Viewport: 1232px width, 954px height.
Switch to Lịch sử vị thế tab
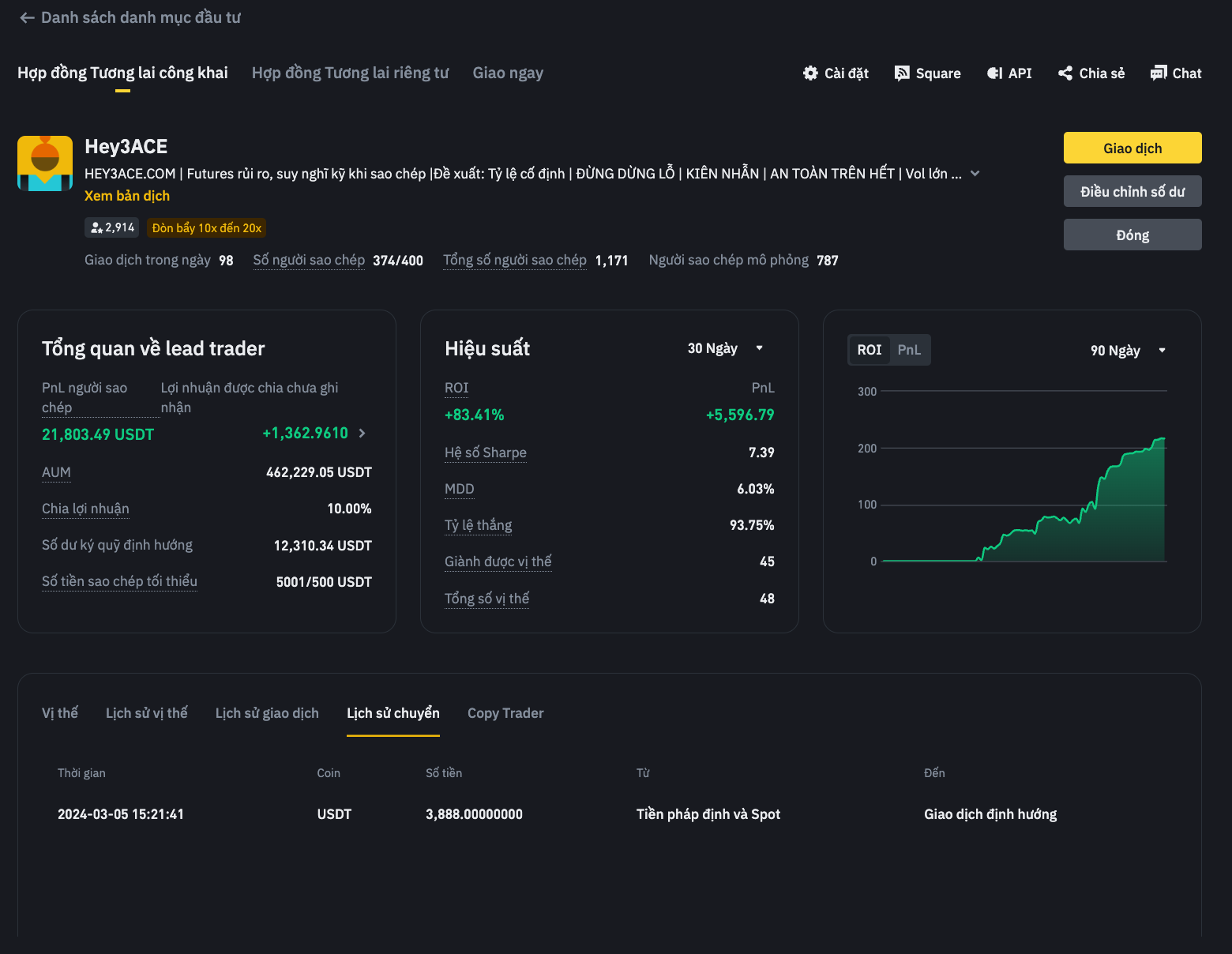(x=147, y=713)
